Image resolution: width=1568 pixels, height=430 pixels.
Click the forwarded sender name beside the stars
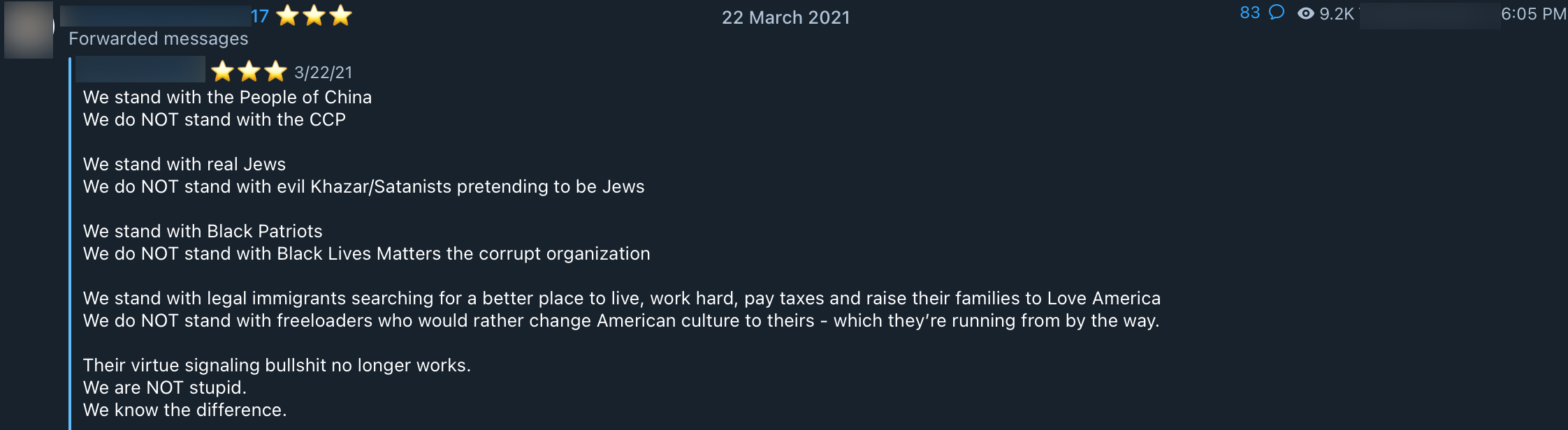point(140,71)
